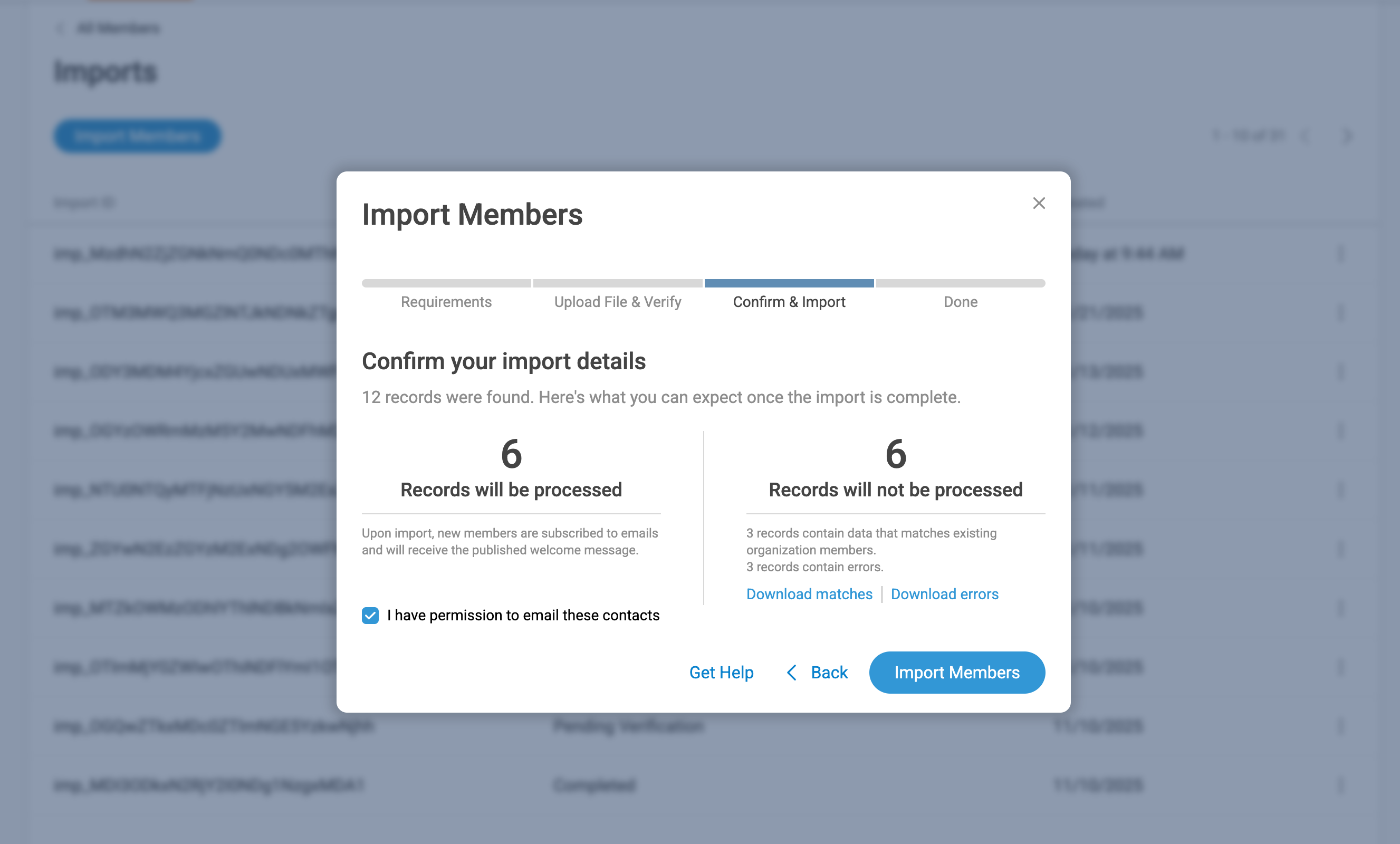Screen dimensions: 1400x844
Task: Select the Done step label
Action: coord(961,302)
